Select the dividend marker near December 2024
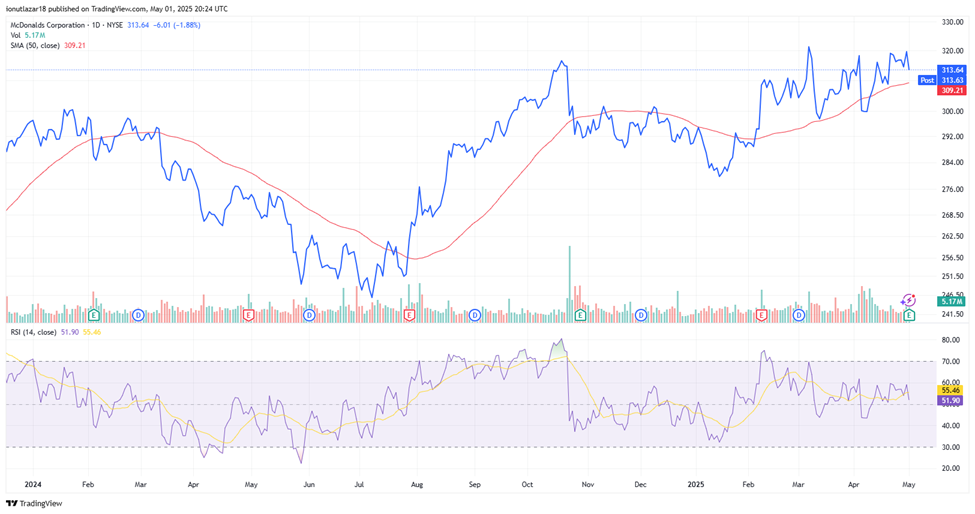The width and height of the screenshot is (975, 514). tap(637, 315)
